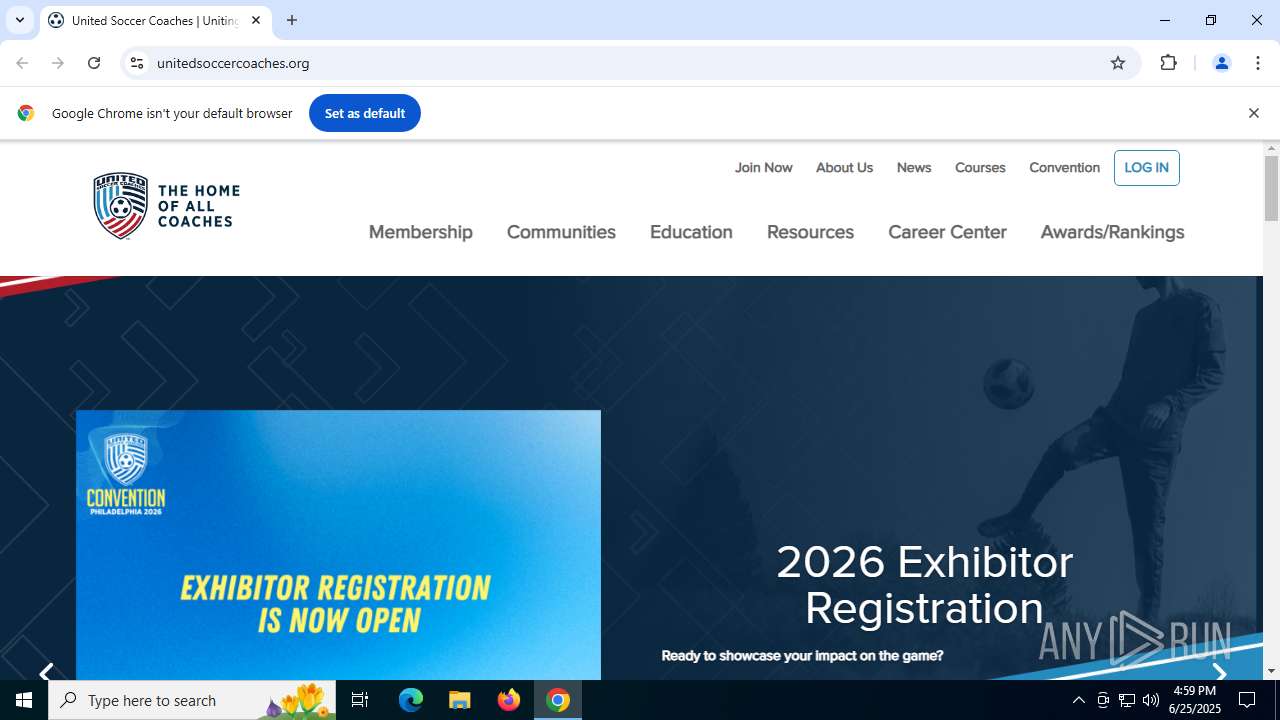Screen dimensions: 1280x720
Task: Open the Windows Start menu
Action: (24, 700)
